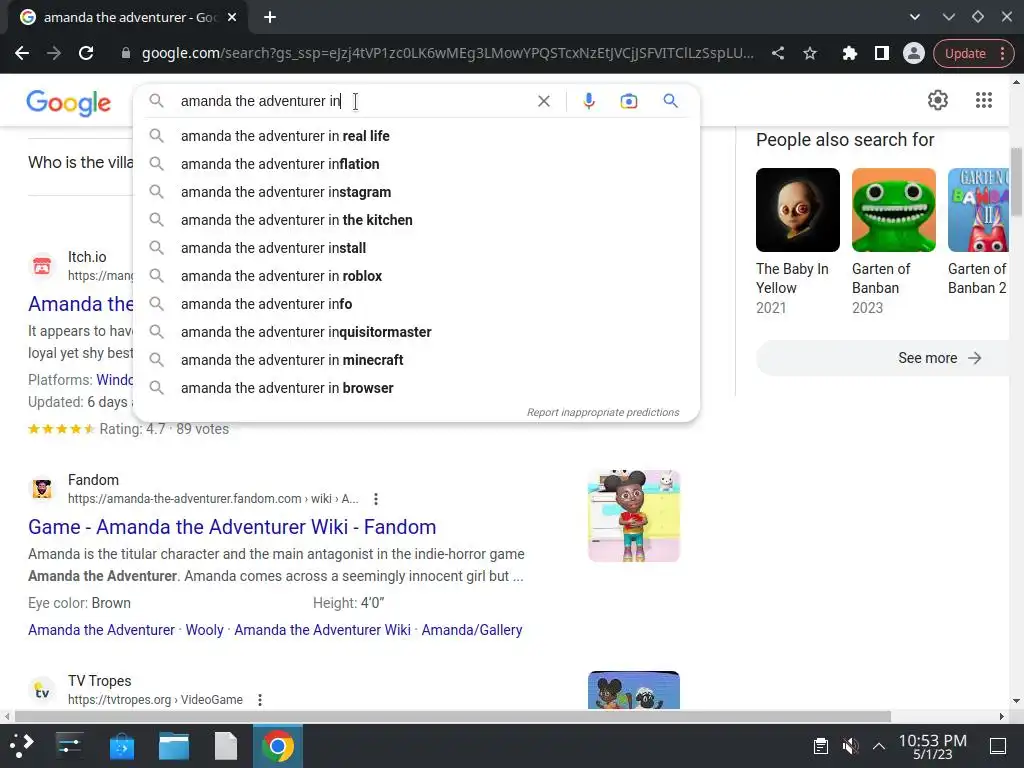The width and height of the screenshot is (1024, 768).
Task: Choose suggestion 'instagram'
Action: (x=417, y=192)
